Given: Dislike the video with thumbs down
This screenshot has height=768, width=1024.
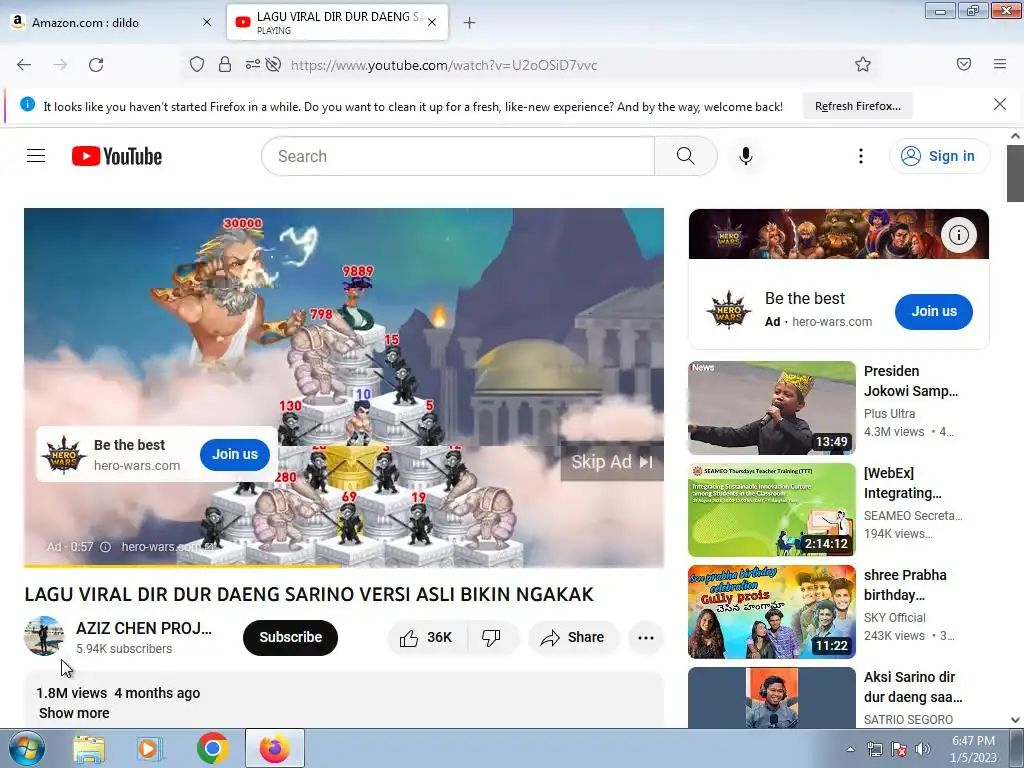Looking at the screenshot, I should [491, 638].
